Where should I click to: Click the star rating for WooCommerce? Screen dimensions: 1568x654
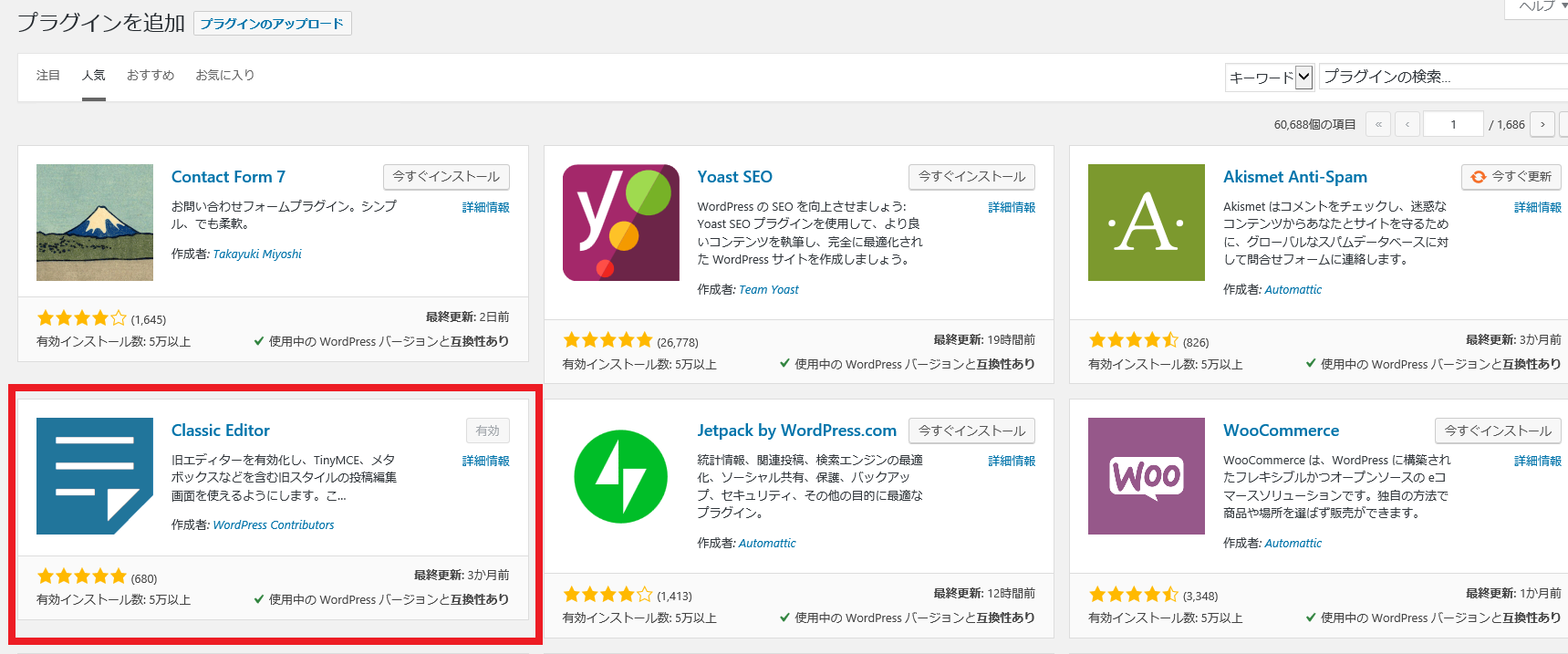(1133, 595)
